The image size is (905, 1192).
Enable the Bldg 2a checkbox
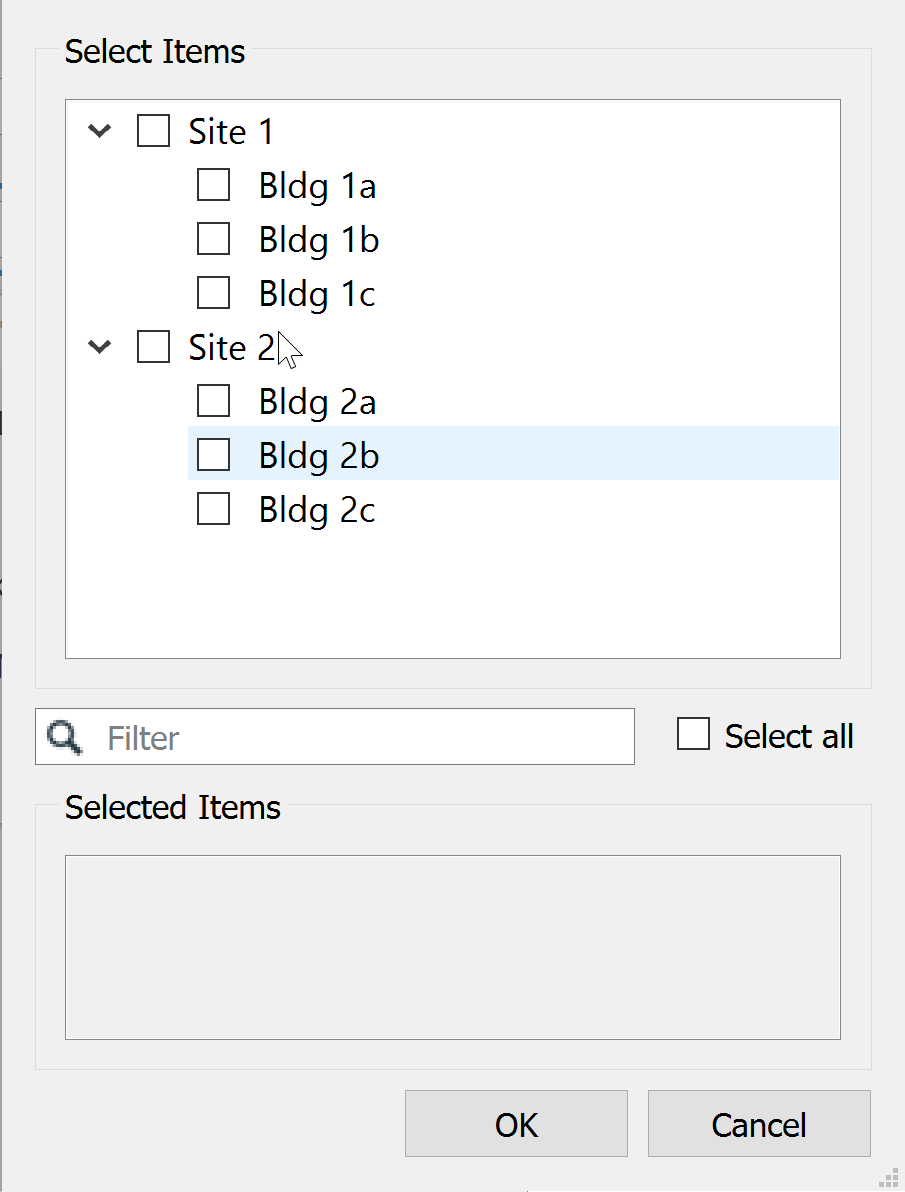point(213,401)
